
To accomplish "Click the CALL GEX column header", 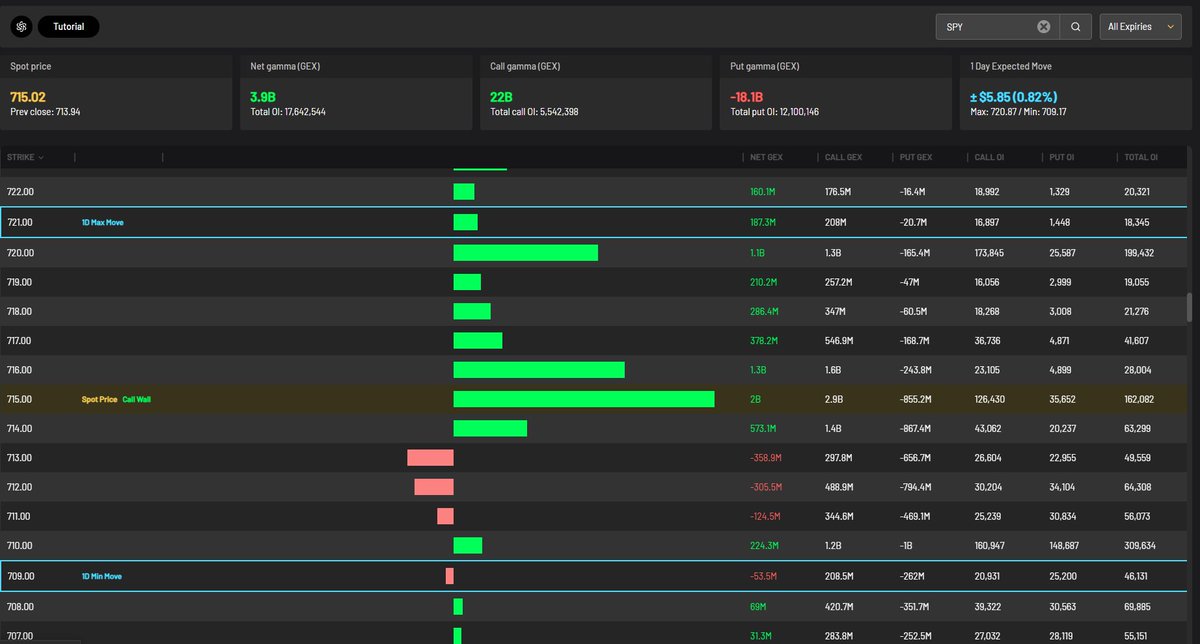I will [843, 157].
